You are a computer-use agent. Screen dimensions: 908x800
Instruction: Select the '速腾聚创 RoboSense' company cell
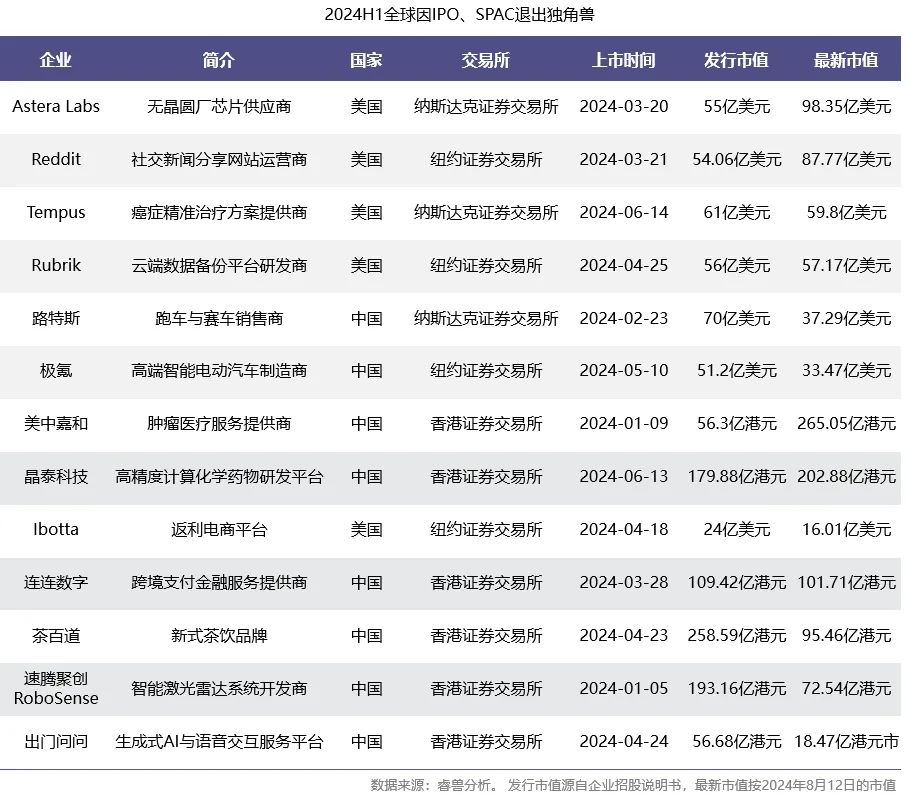click(x=56, y=688)
